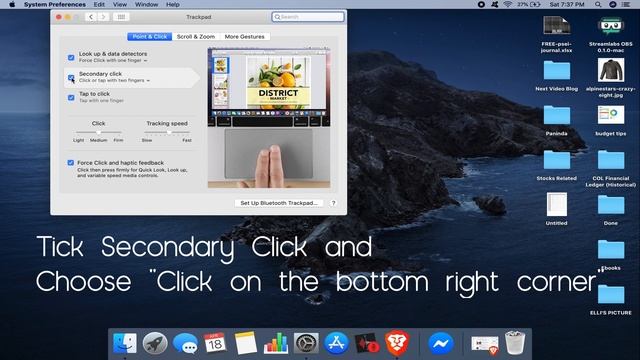
Task: Open Calendar showing 18 in Dock
Action: 215,343
